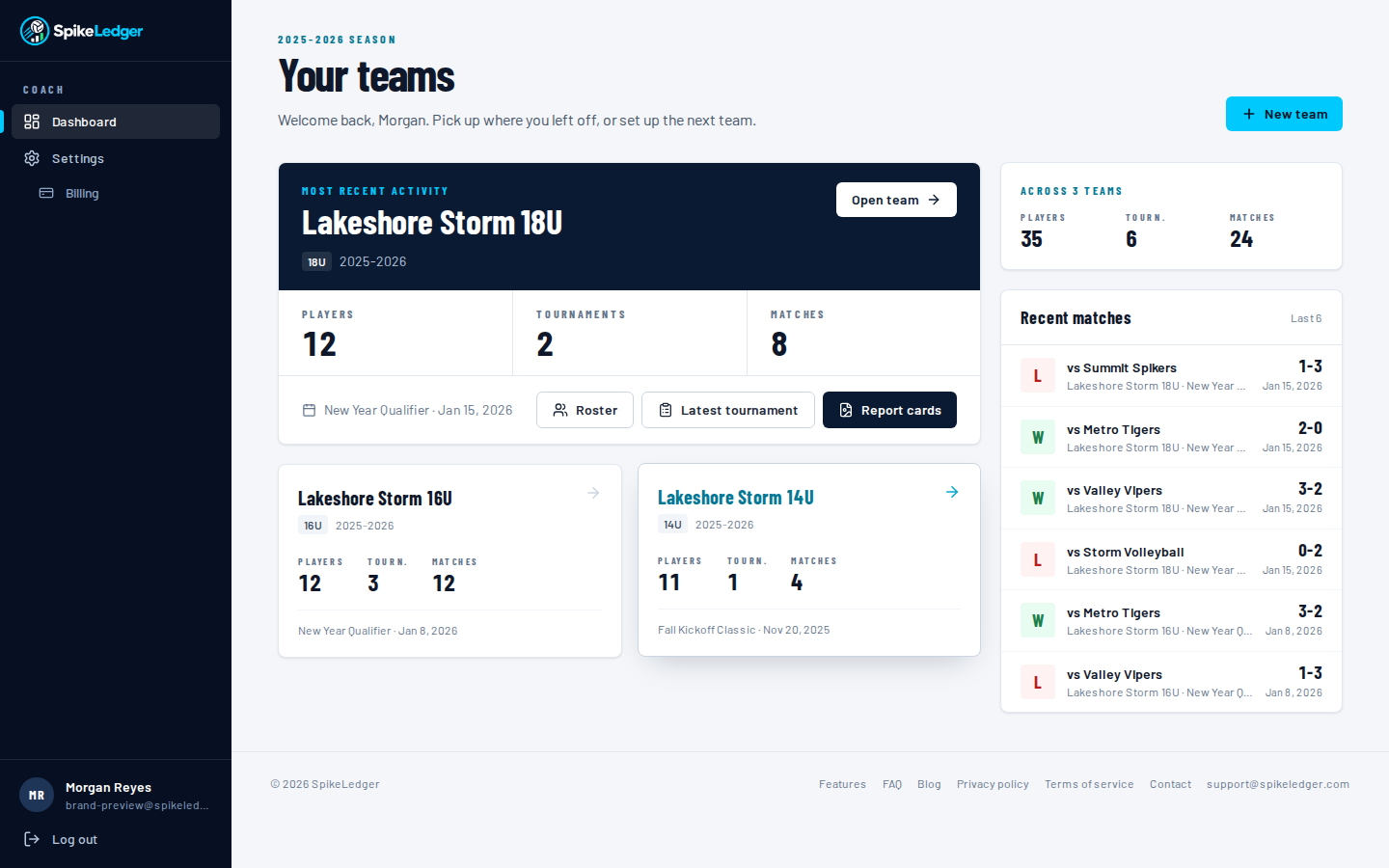Open the Roster button
The width and height of the screenshot is (1389, 868).
585,410
